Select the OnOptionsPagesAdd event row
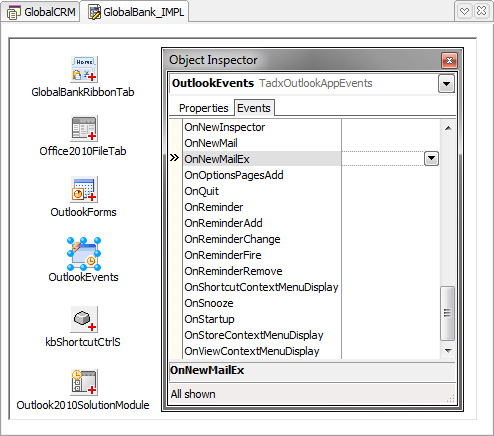Screen dimensions: 494x436 262,175
